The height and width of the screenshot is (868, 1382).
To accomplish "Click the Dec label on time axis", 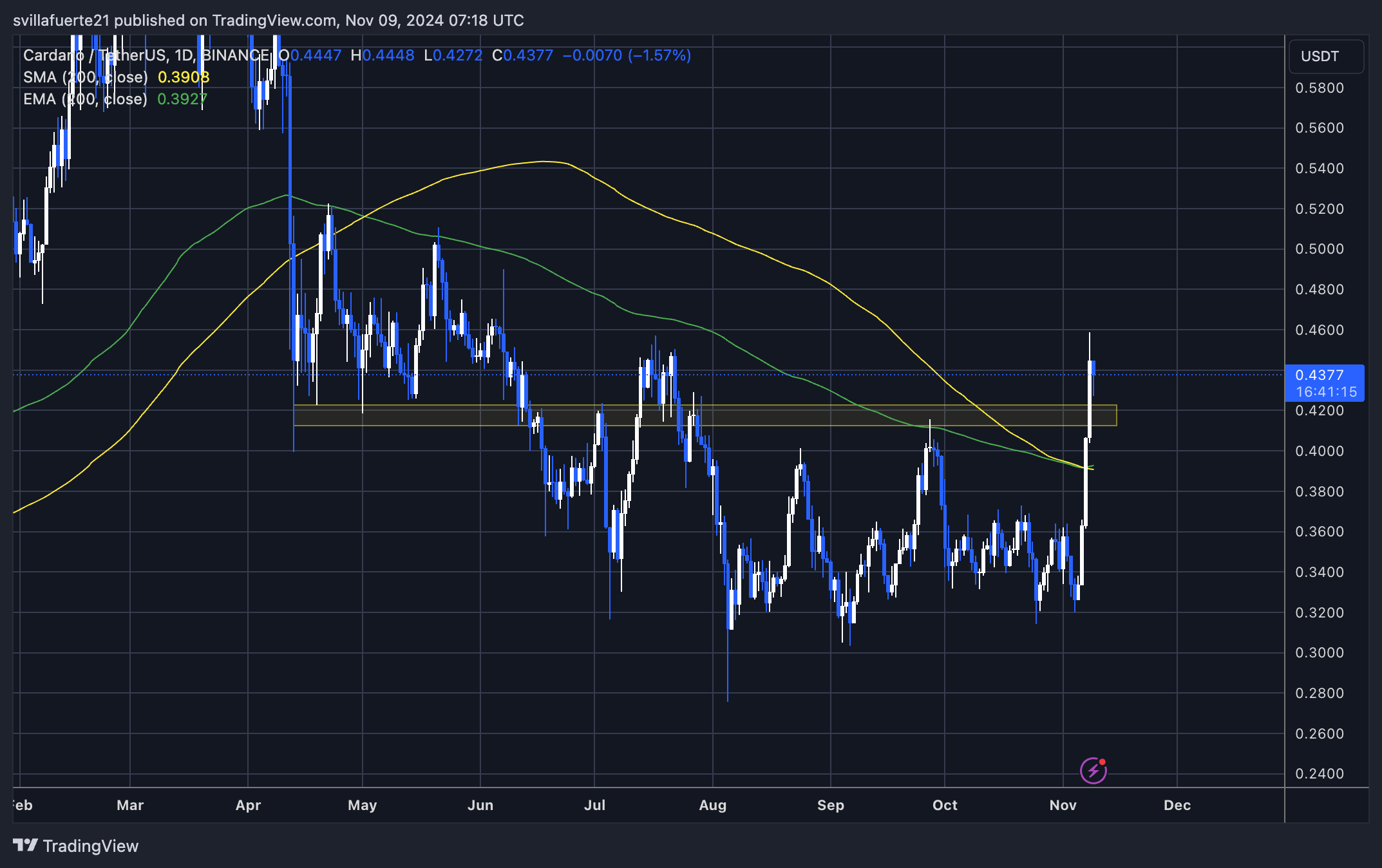I will [1177, 805].
